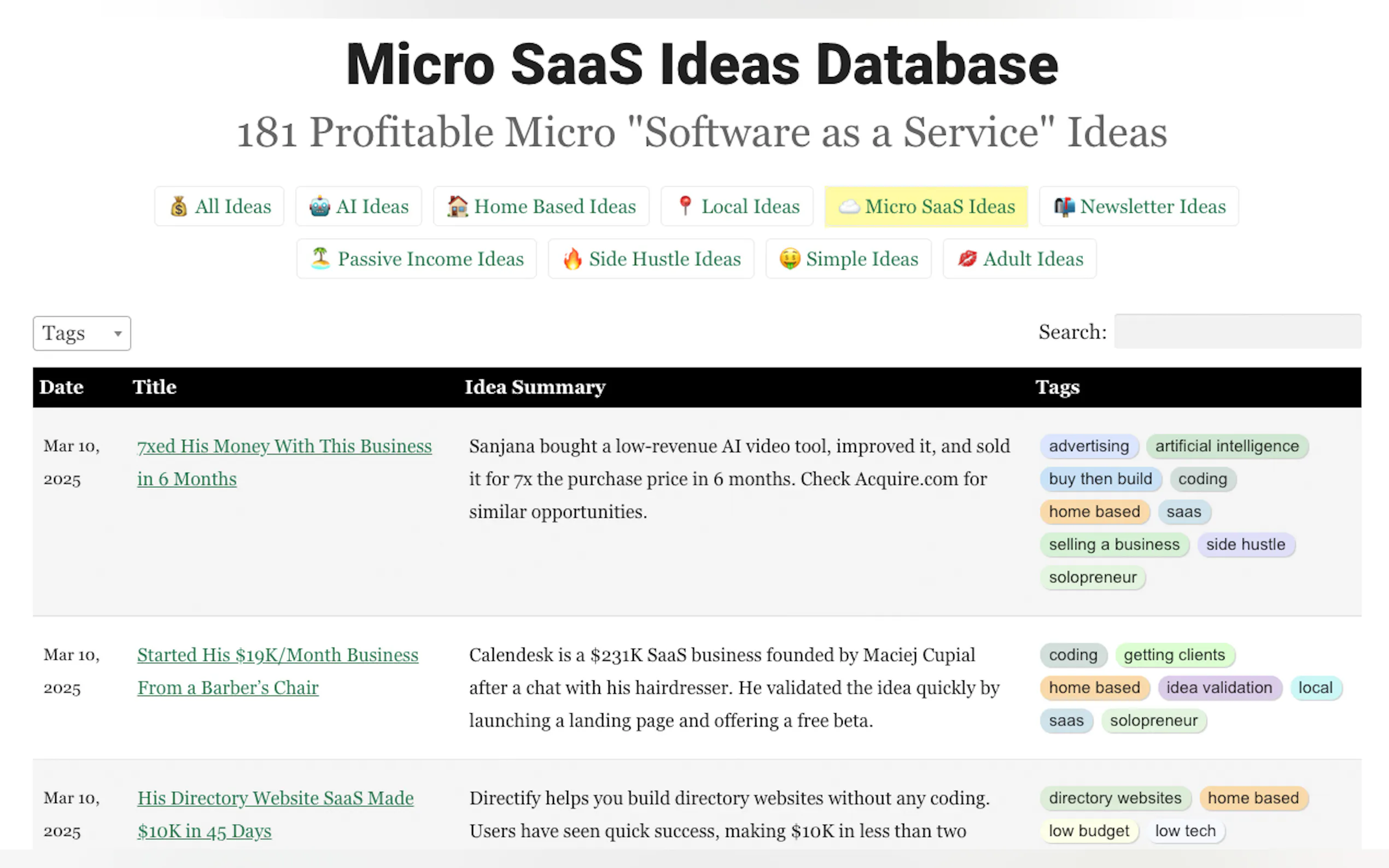Open the Tags filter dropdown
This screenshot has width=1389, height=868.
pos(81,333)
